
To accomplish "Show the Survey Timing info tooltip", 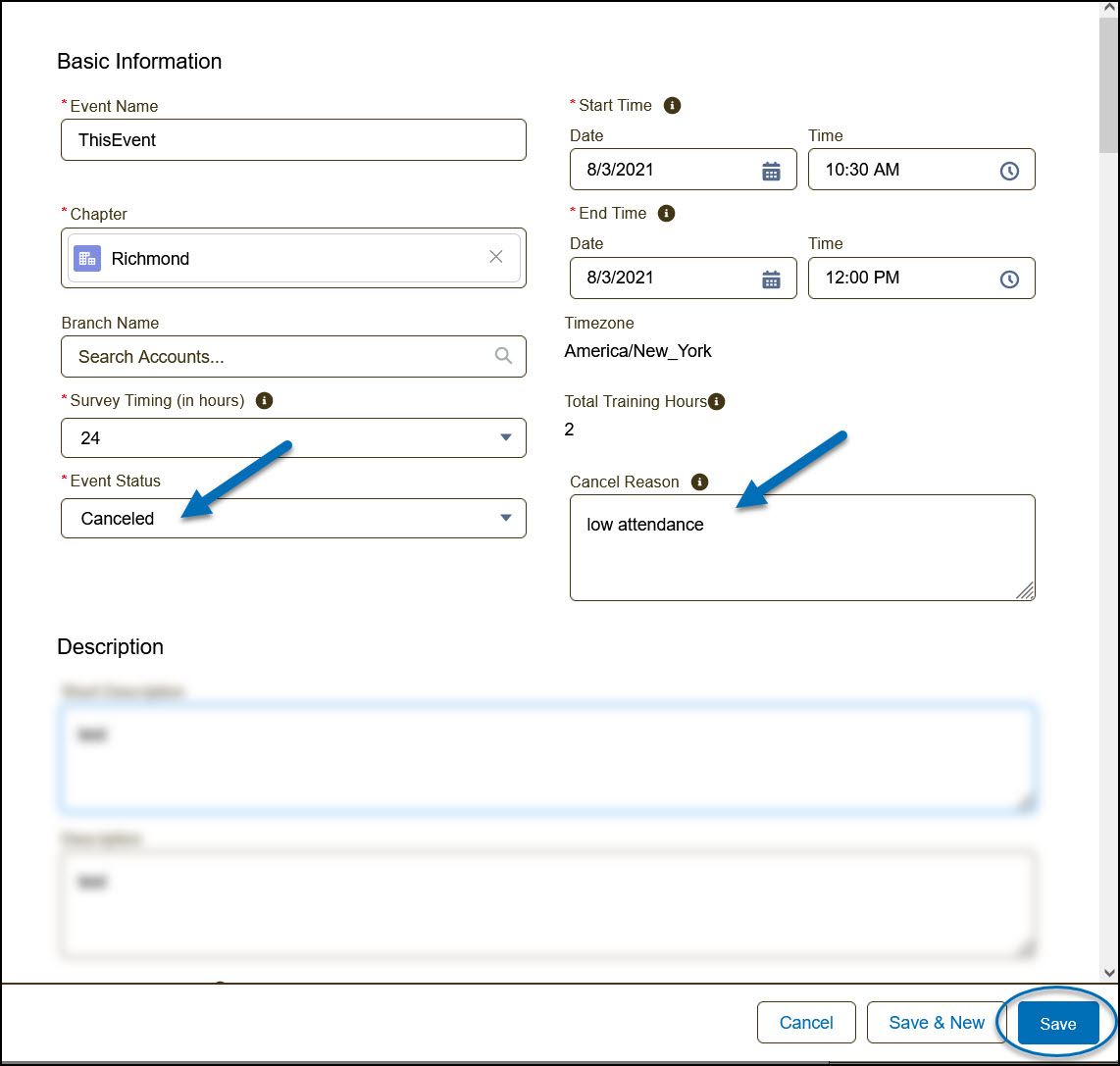I will [264, 401].
